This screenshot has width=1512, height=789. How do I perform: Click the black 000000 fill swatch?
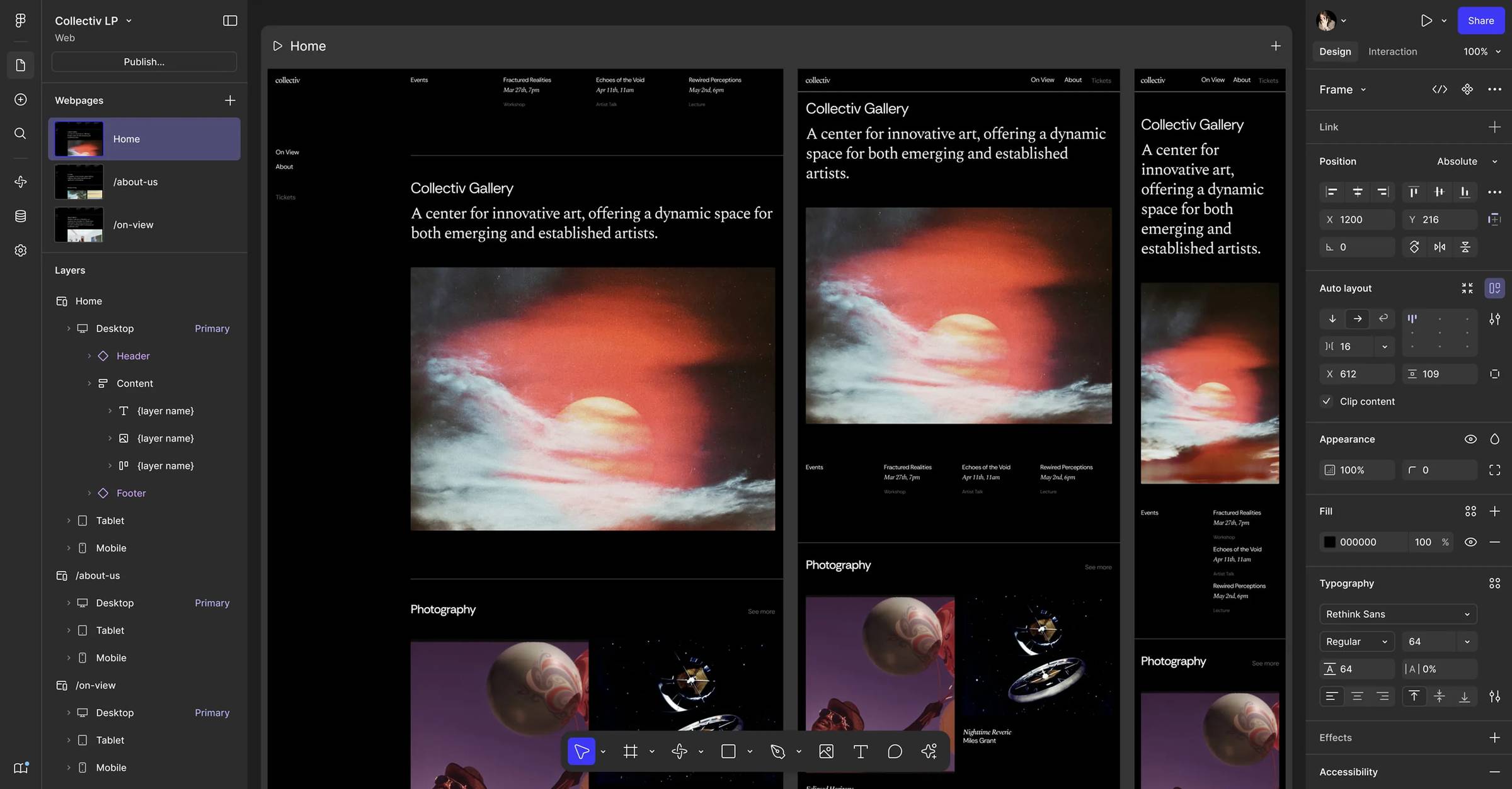pyautogui.click(x=1329, y=542)
